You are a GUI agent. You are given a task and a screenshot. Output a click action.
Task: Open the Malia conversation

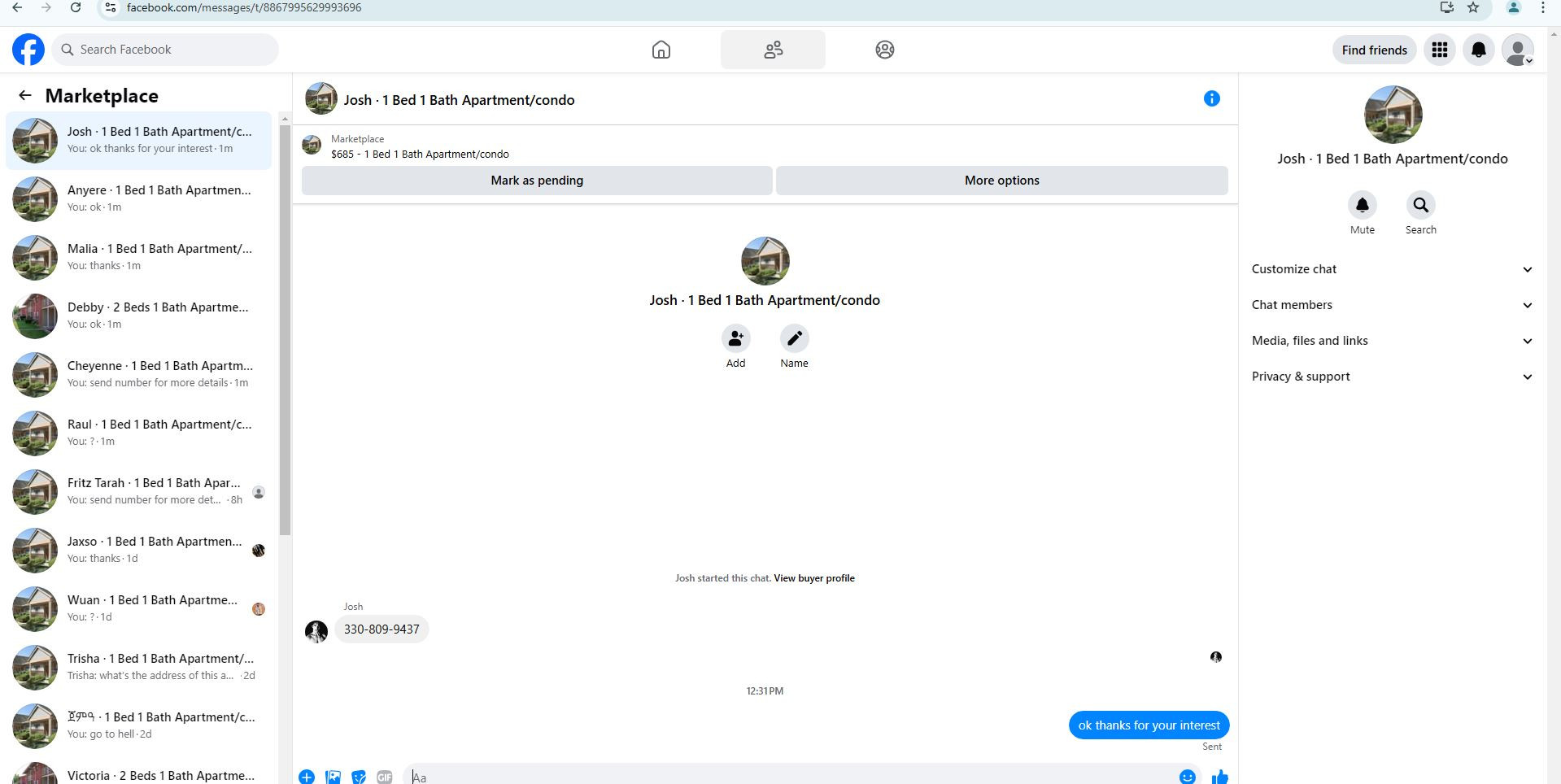pos(139,258)
